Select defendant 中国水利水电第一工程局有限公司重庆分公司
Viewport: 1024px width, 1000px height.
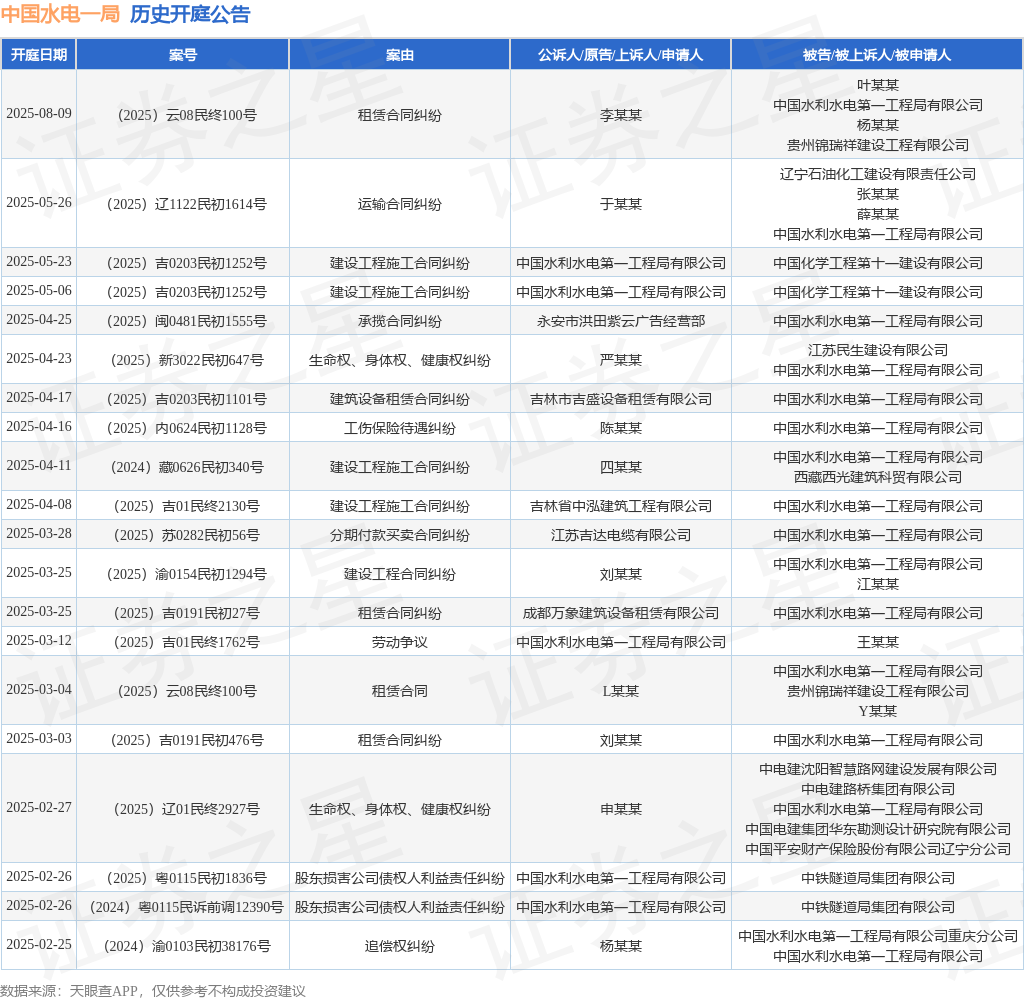pyautogui.click(x=877, y=937)
